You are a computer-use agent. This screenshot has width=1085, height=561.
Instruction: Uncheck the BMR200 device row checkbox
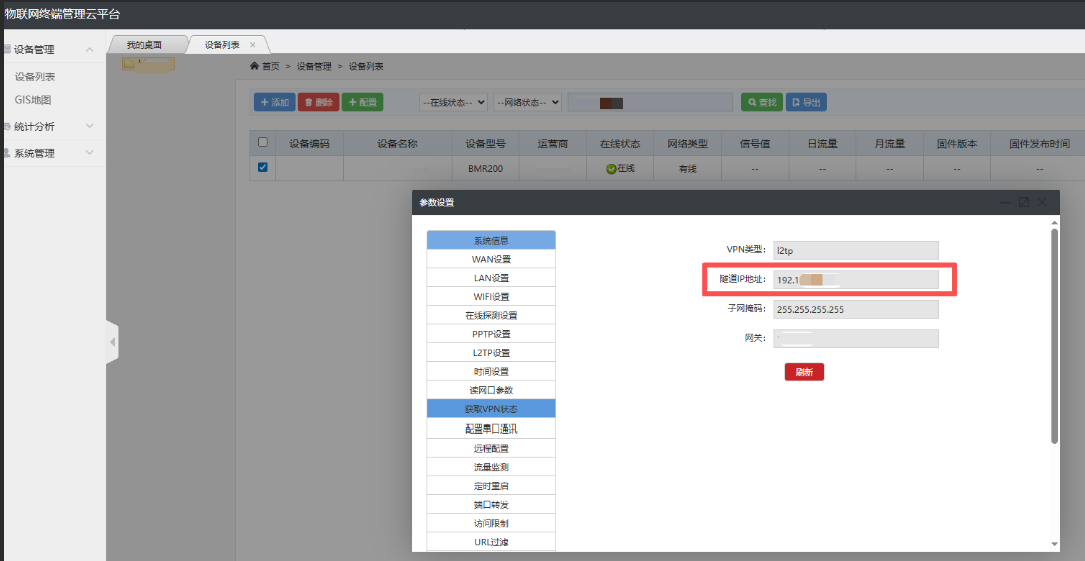pos(263,168)
